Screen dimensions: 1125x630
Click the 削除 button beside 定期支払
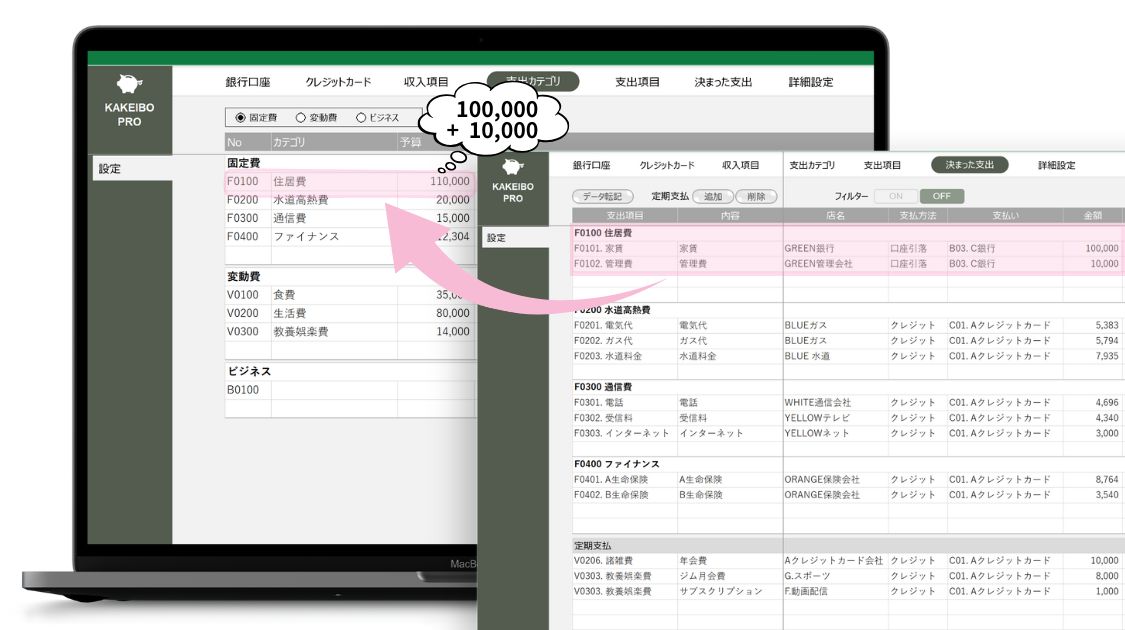[756, 197]
